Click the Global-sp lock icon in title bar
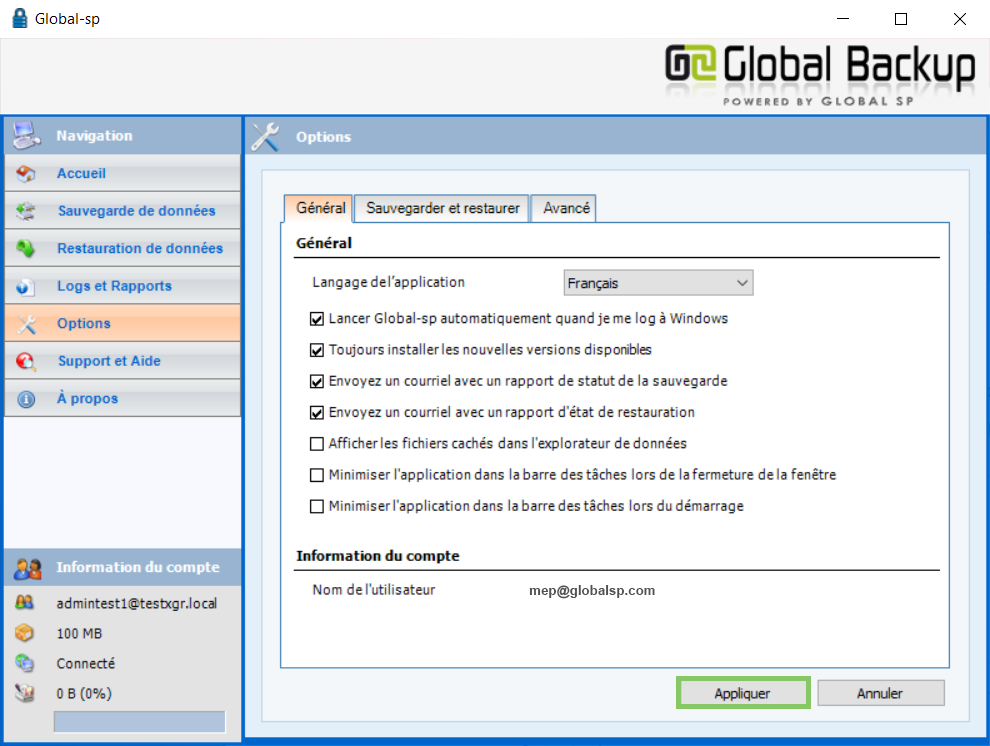 point(20,18)
